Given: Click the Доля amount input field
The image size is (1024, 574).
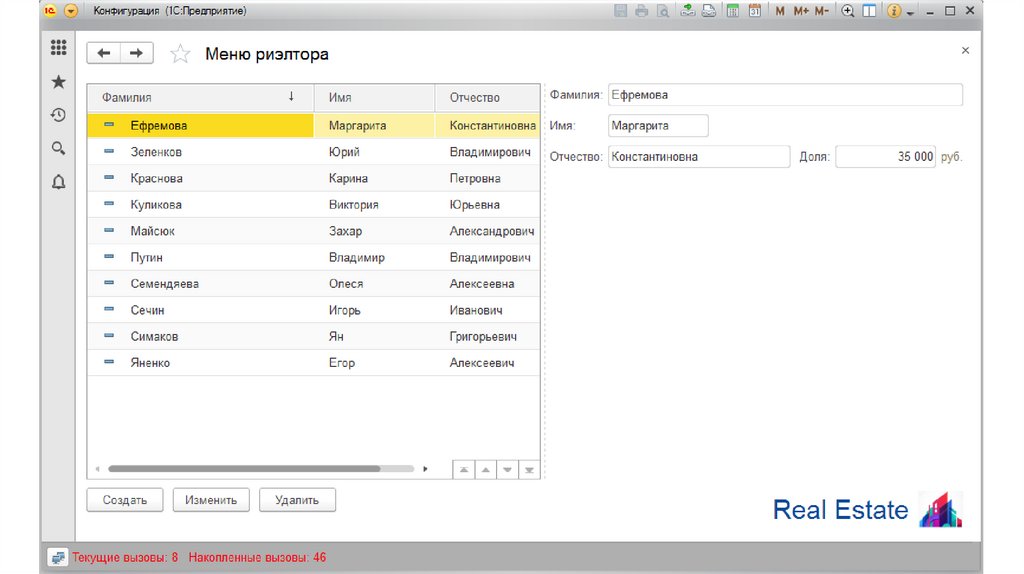Looking at the screenshot, I should point(886,157).
